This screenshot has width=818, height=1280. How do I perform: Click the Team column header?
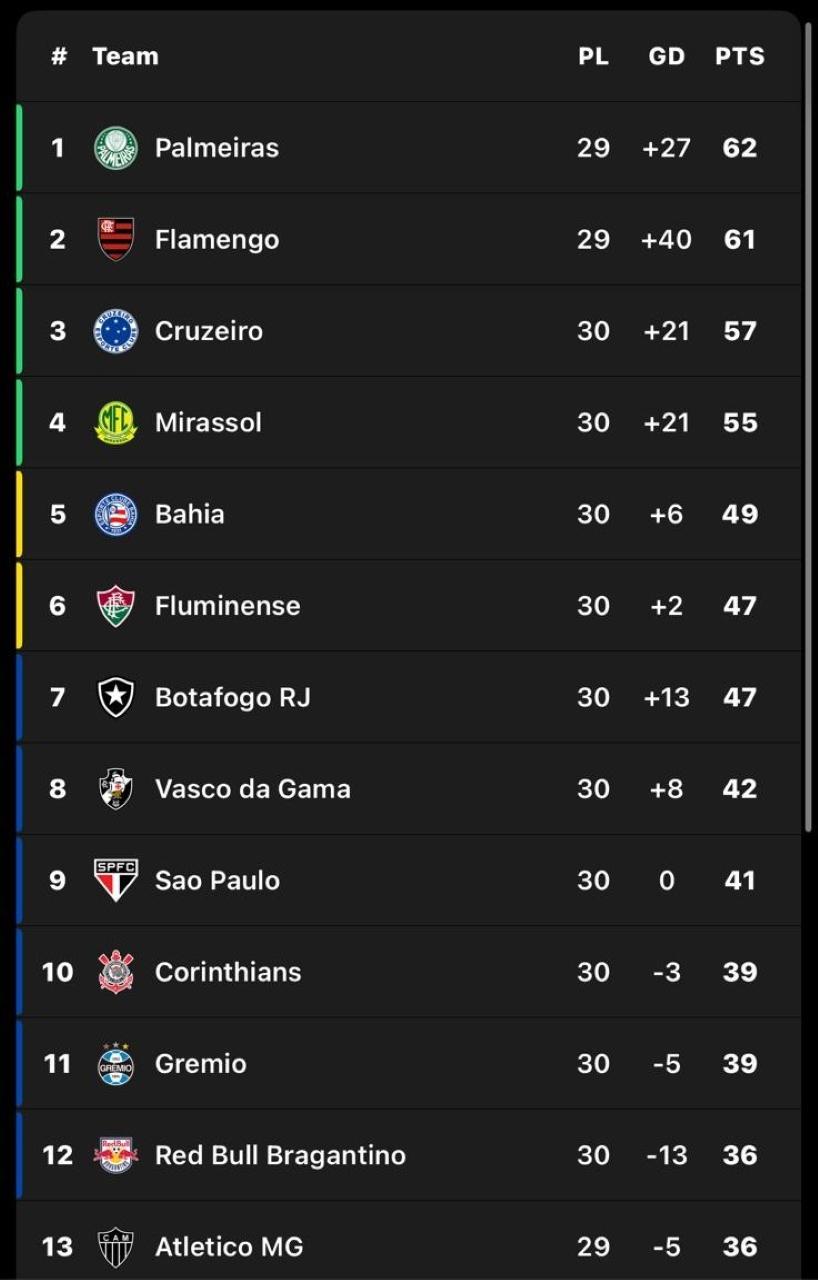[x=125, y=56]
